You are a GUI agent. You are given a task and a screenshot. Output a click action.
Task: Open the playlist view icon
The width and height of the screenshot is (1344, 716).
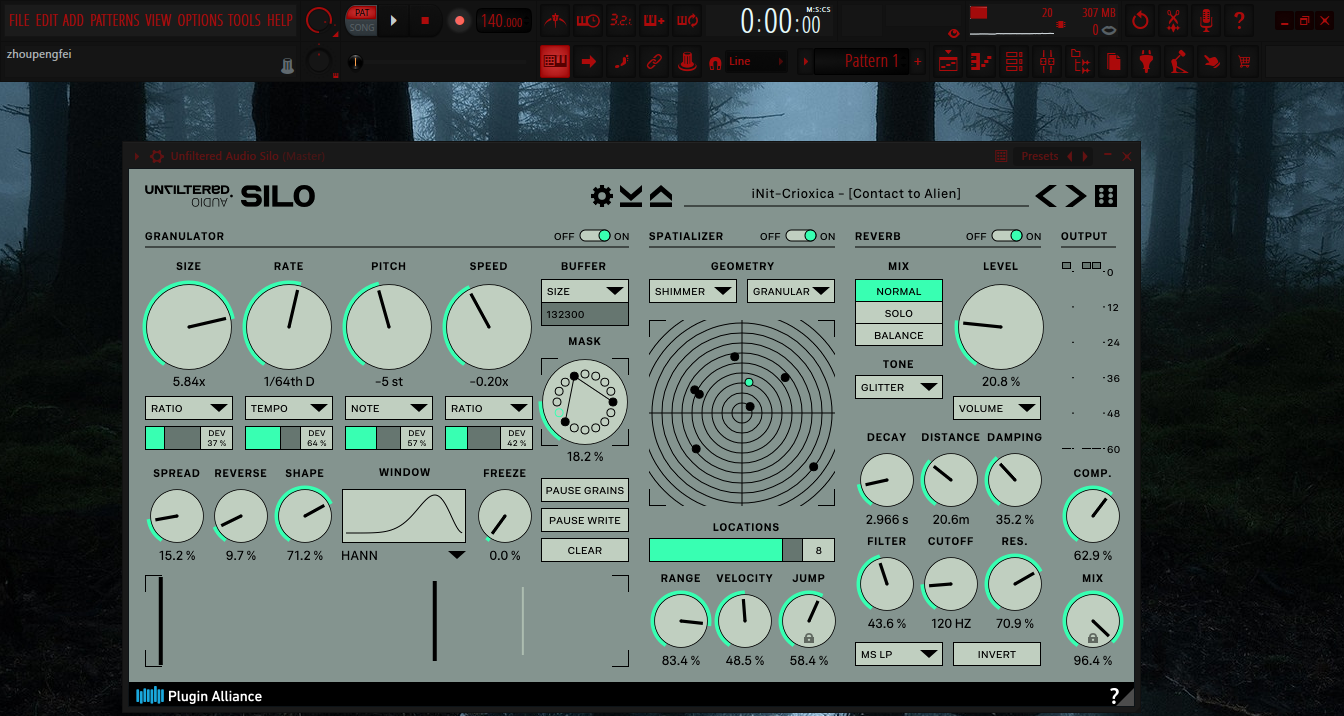[x=949, y=62]
